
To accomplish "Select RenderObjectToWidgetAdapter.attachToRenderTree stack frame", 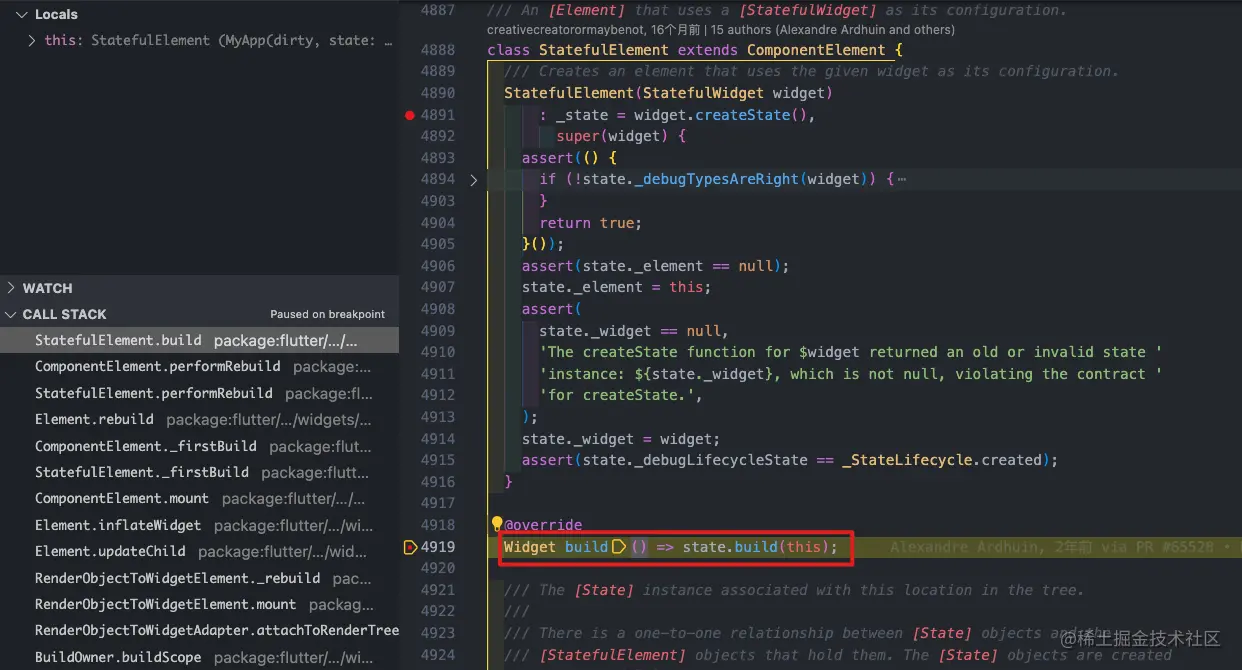I will (x=200, y=630).
